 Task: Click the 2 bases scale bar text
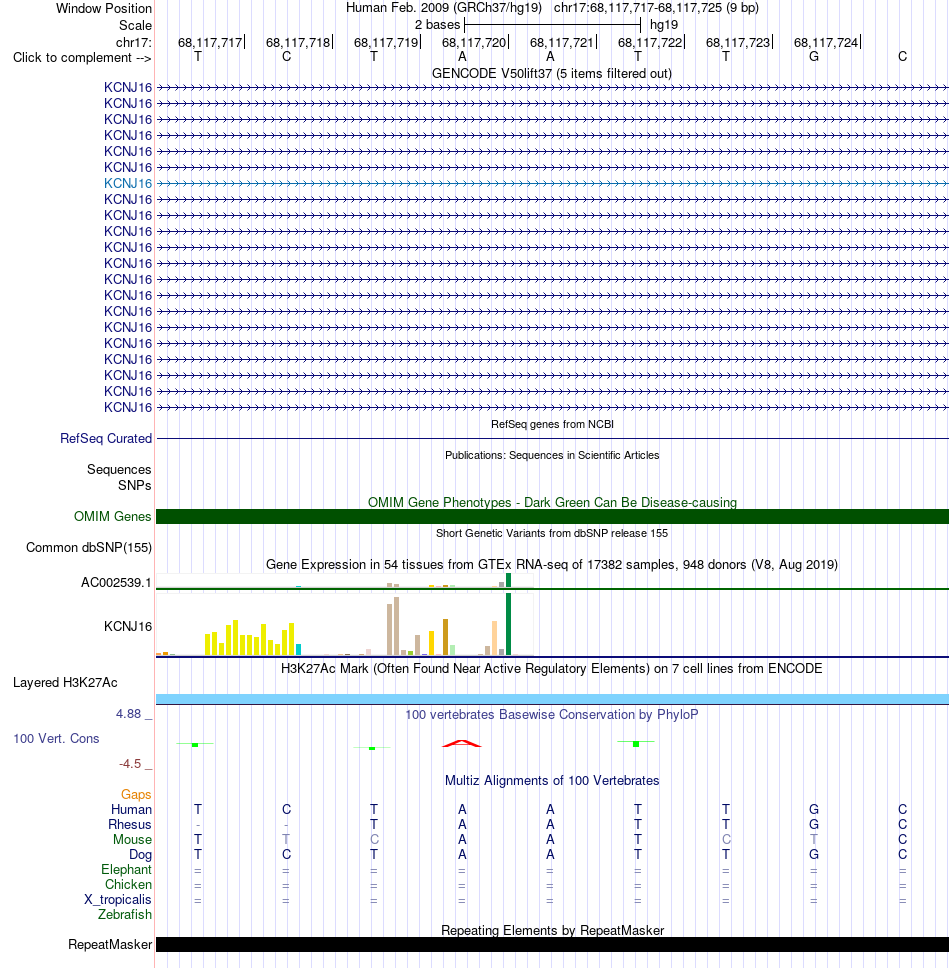point(437,25)
